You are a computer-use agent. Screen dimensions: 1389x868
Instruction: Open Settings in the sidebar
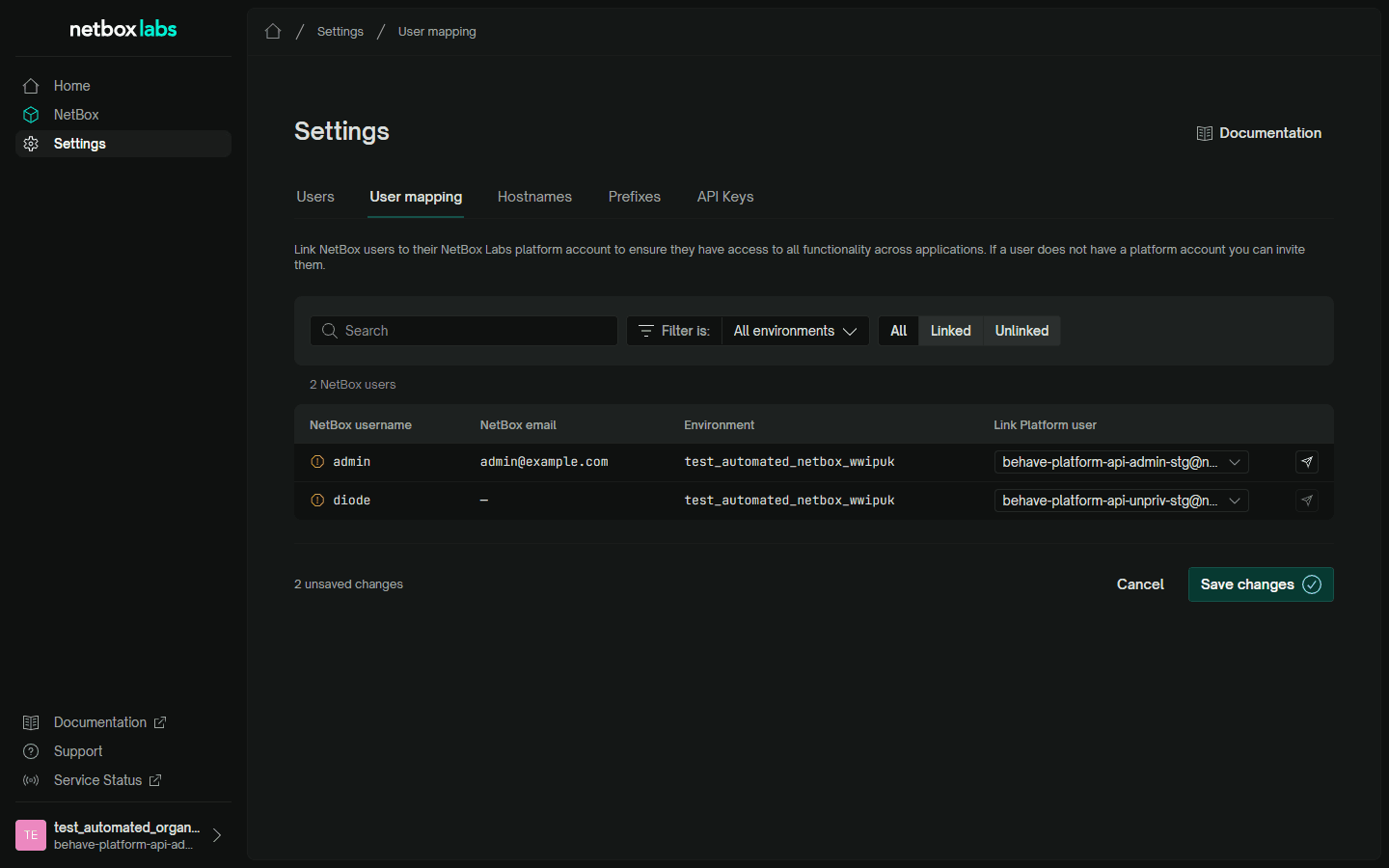coord(123,144)
